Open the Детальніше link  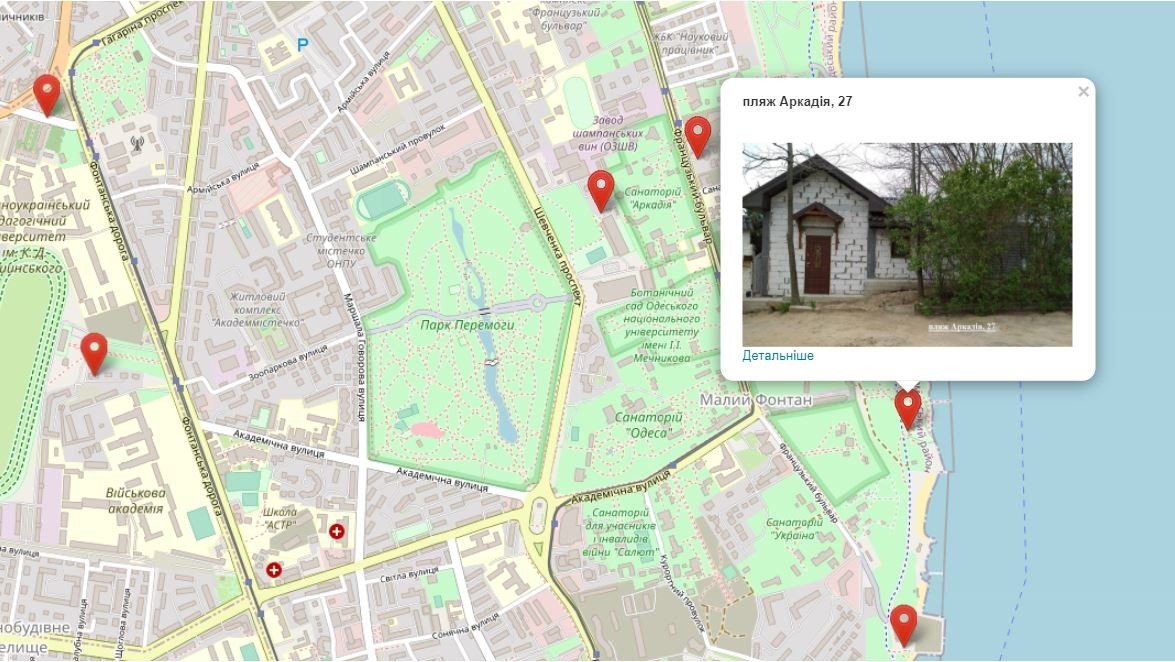[778, 355]
